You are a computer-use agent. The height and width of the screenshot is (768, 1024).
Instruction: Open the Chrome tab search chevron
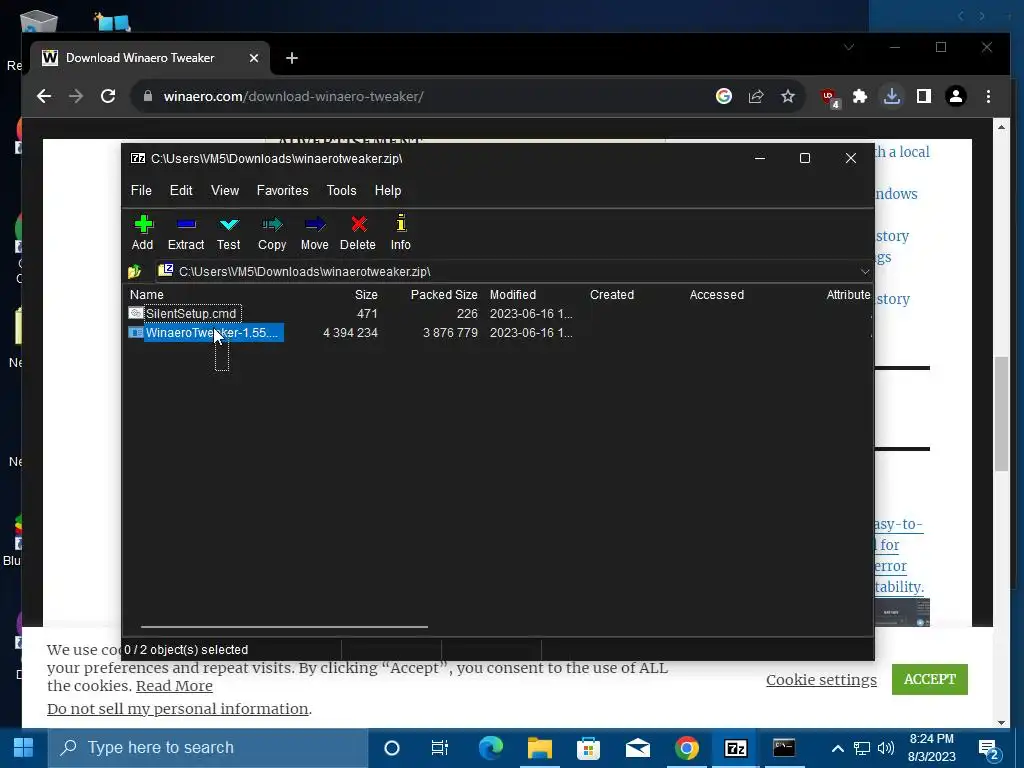[x=848, y=47]
